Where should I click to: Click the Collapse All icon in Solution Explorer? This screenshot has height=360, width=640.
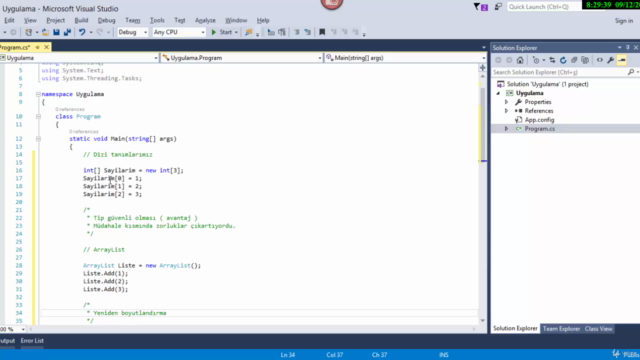[574, 60]
